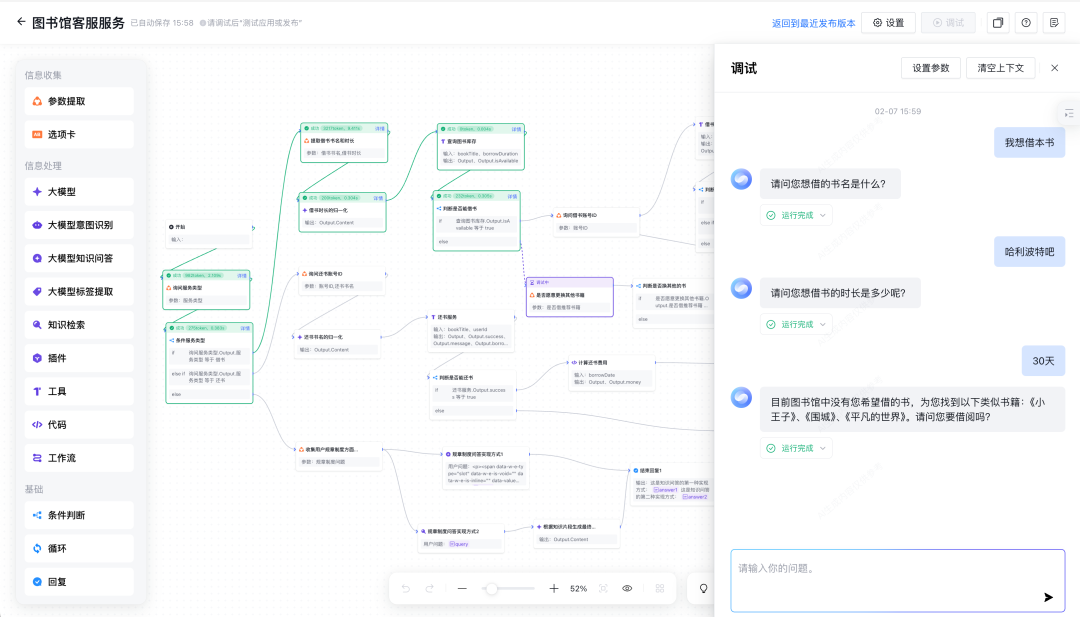The image size is (1080, 617).
Task: Click the help question-mark icon in the top bar
Action: 1025,21
